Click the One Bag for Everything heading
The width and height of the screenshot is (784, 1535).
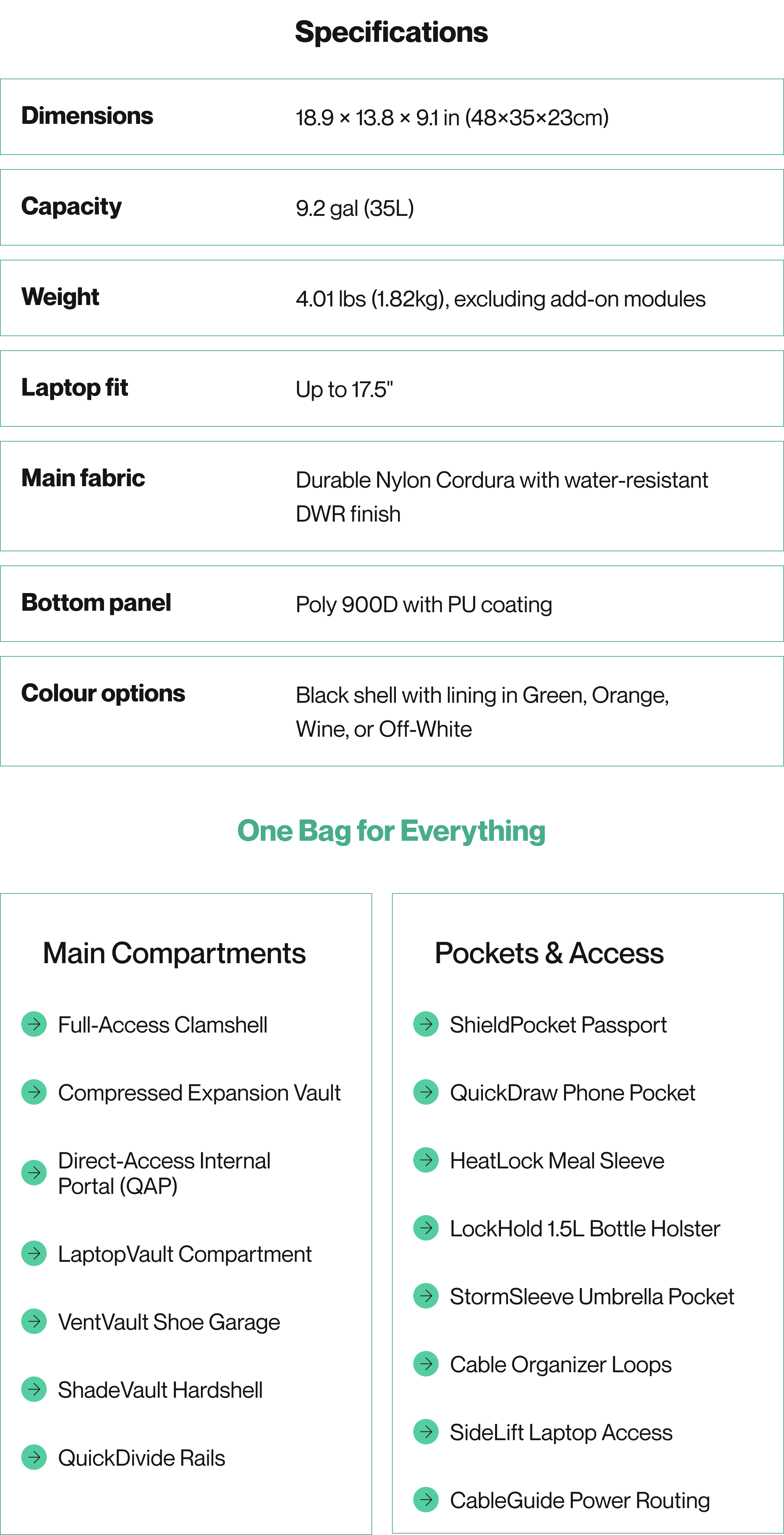coord(391,831)
